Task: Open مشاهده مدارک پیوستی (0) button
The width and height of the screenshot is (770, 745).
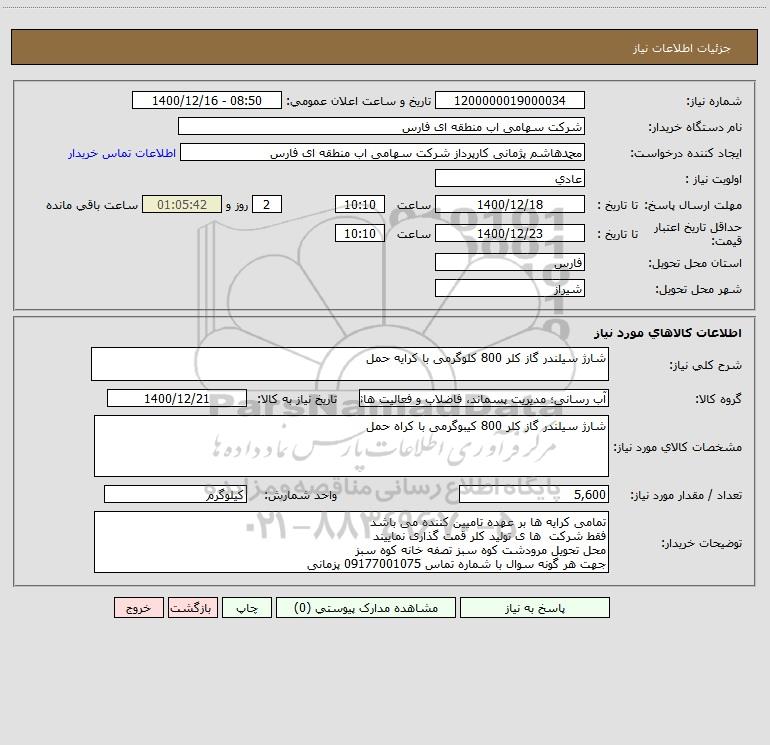Action: point(365,607)
